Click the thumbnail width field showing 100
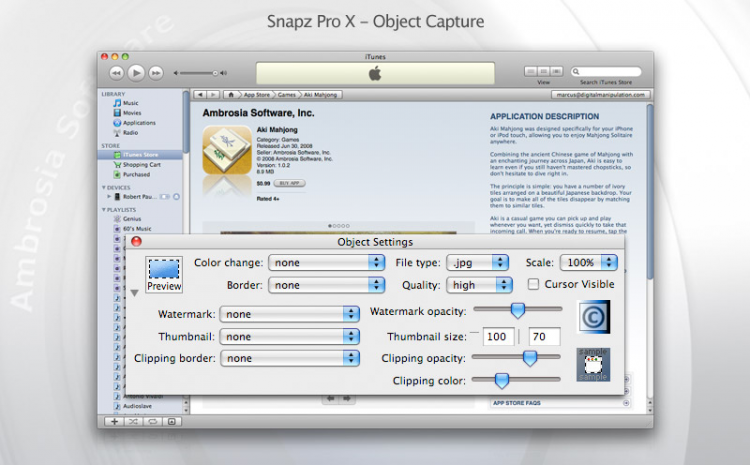Image resolution: width=750 pixels, height=465 pixels. (x=498, y=337)
